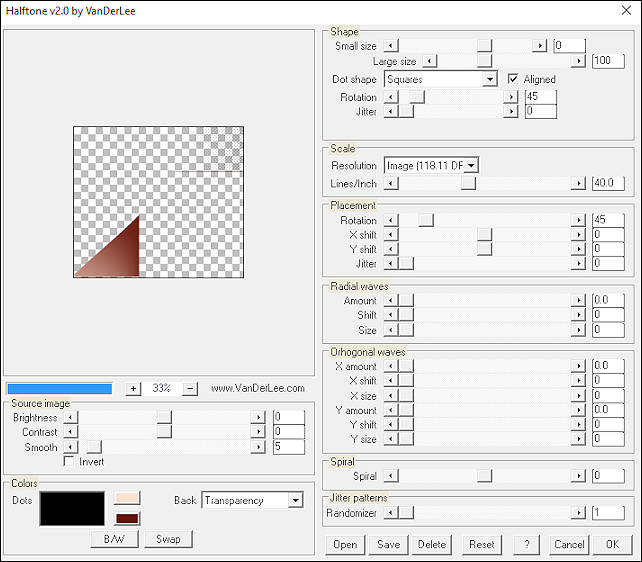Click left arrow of Lines/Inch slider
Screen dimensions: 642x562
click(x=391, y=183)
